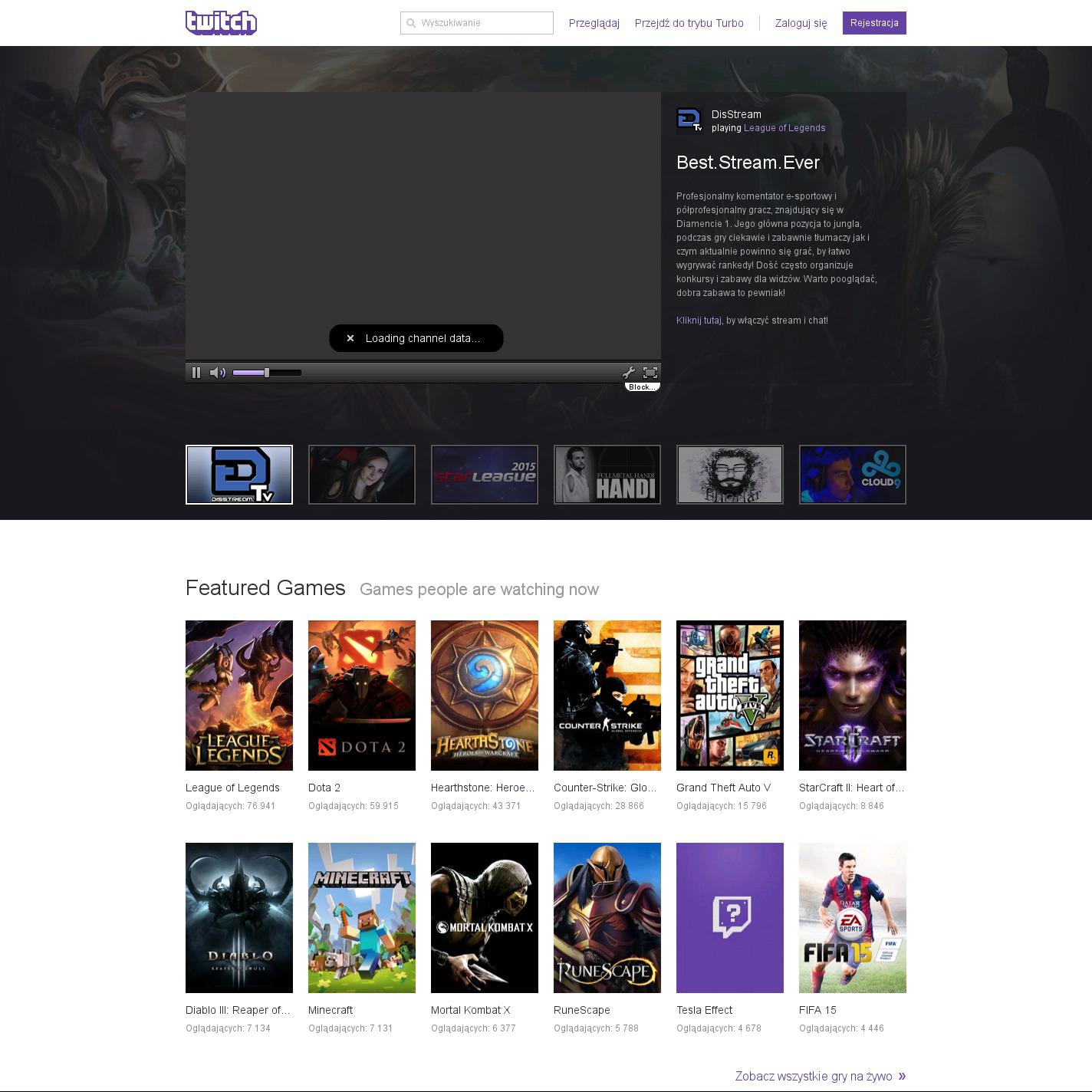Click Zaloguj się to log in
This screenshot has height=1092, width=1092.
tap(801, 23)
